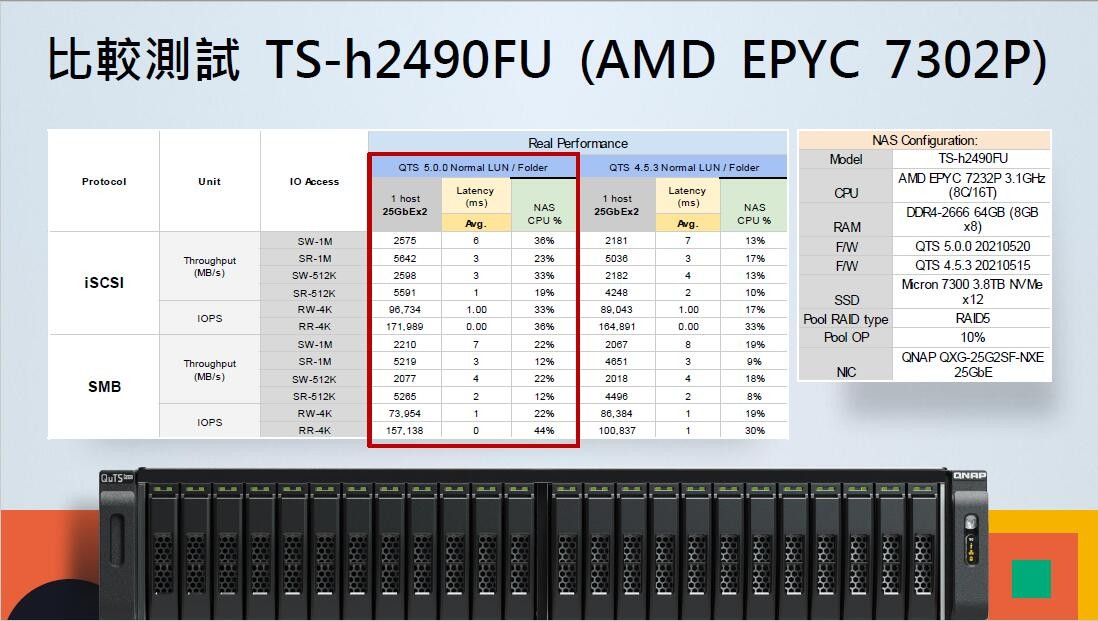Click the "DDR4-2666 64GB" RAM value
Viewport: 1098px width, 621px height.
(972, 219)
